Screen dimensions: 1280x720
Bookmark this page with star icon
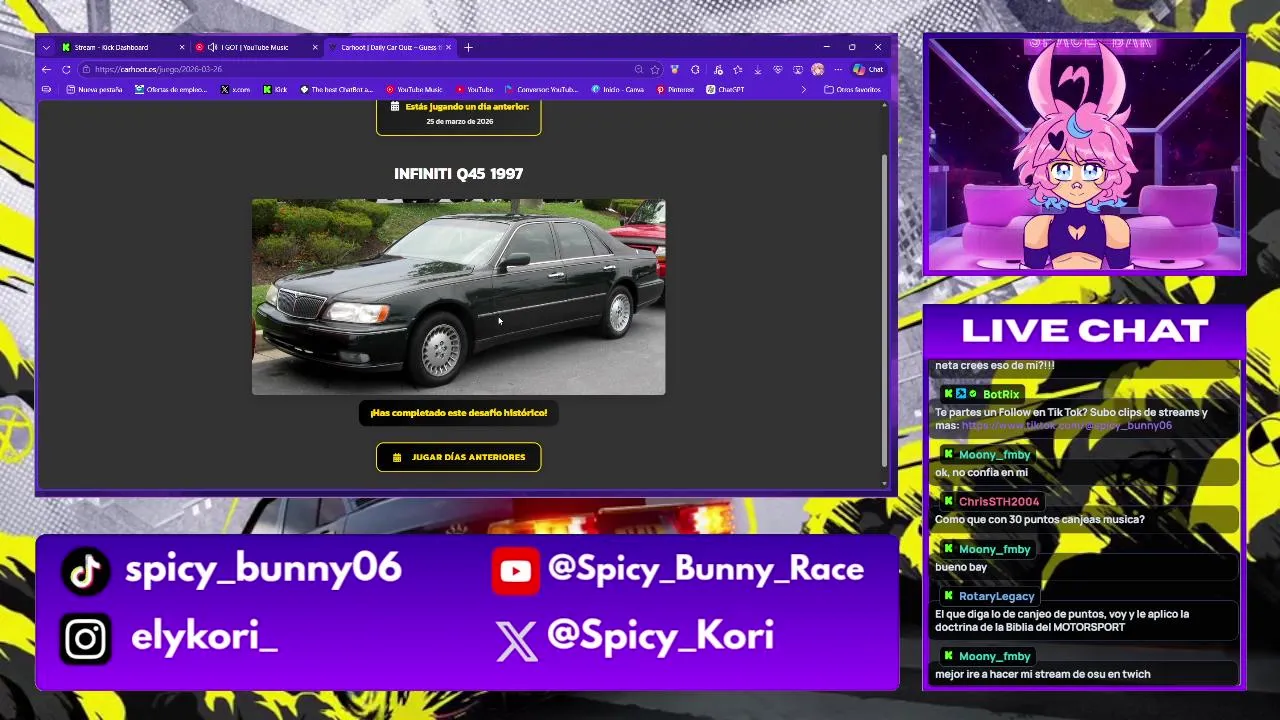[x=655, y=69]
